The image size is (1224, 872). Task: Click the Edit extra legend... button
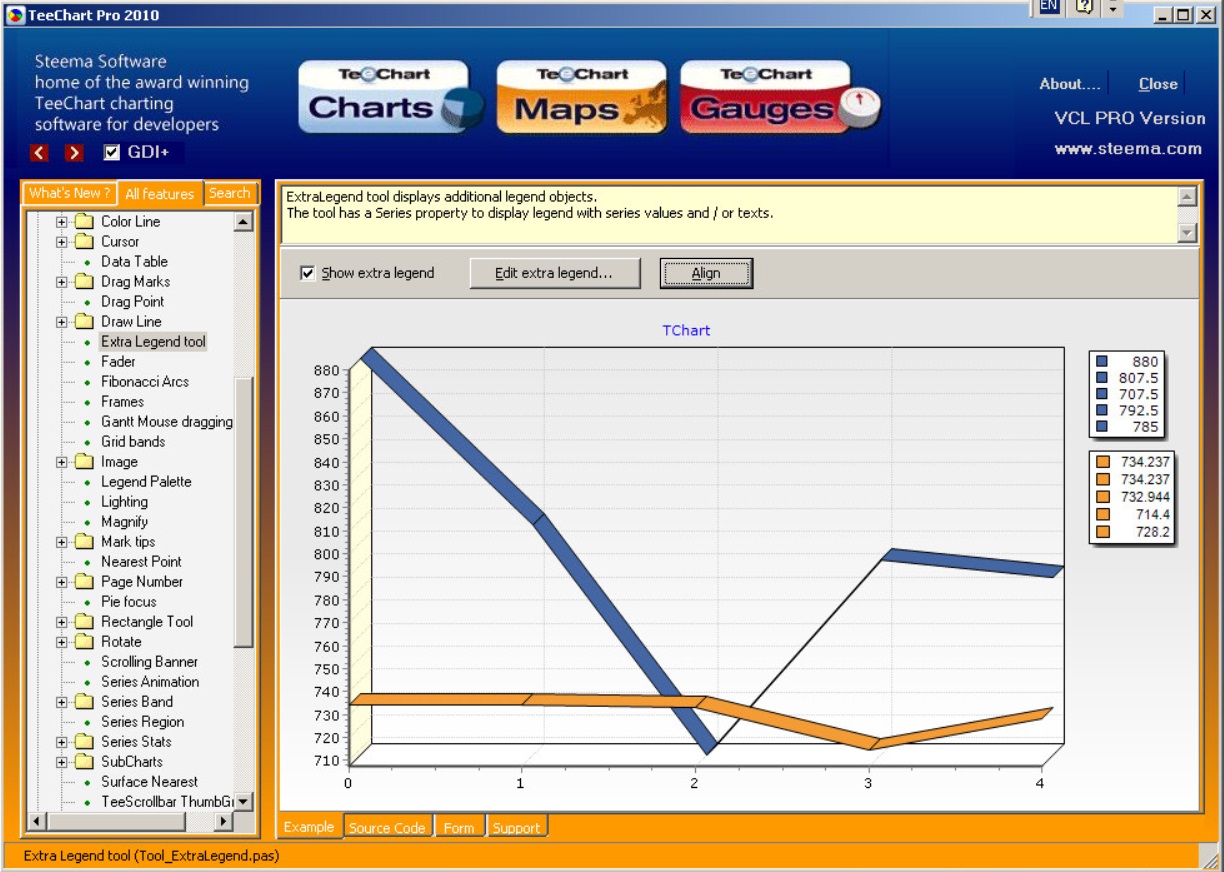pos(555,273)
